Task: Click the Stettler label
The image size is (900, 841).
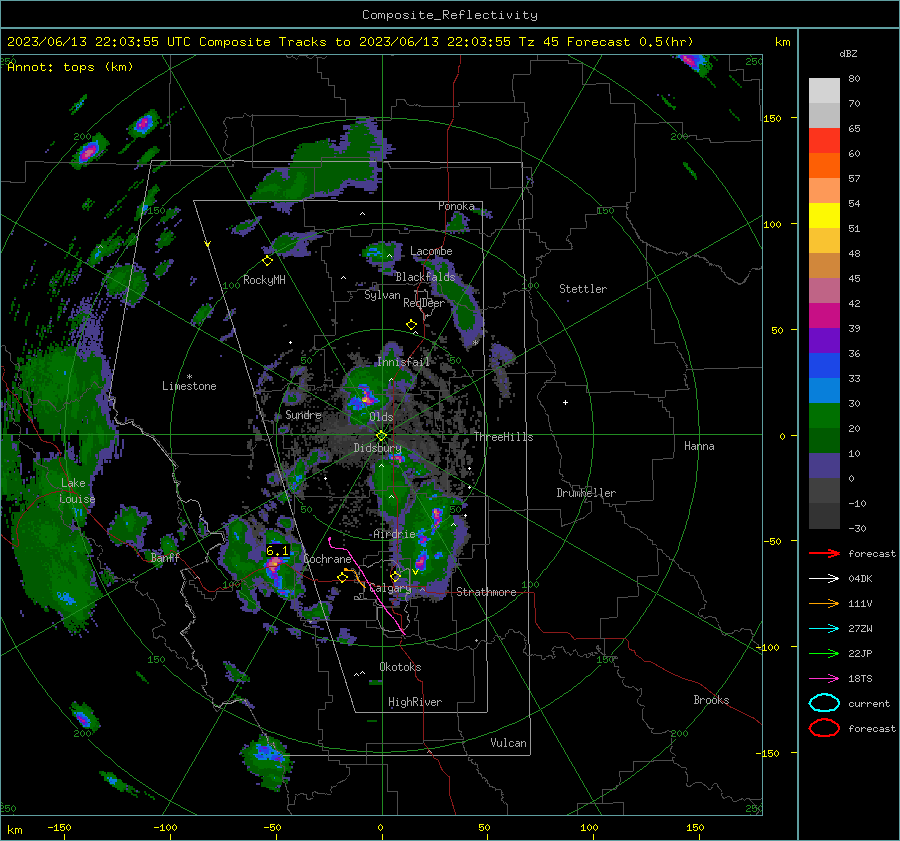Action: click(583, 289)
